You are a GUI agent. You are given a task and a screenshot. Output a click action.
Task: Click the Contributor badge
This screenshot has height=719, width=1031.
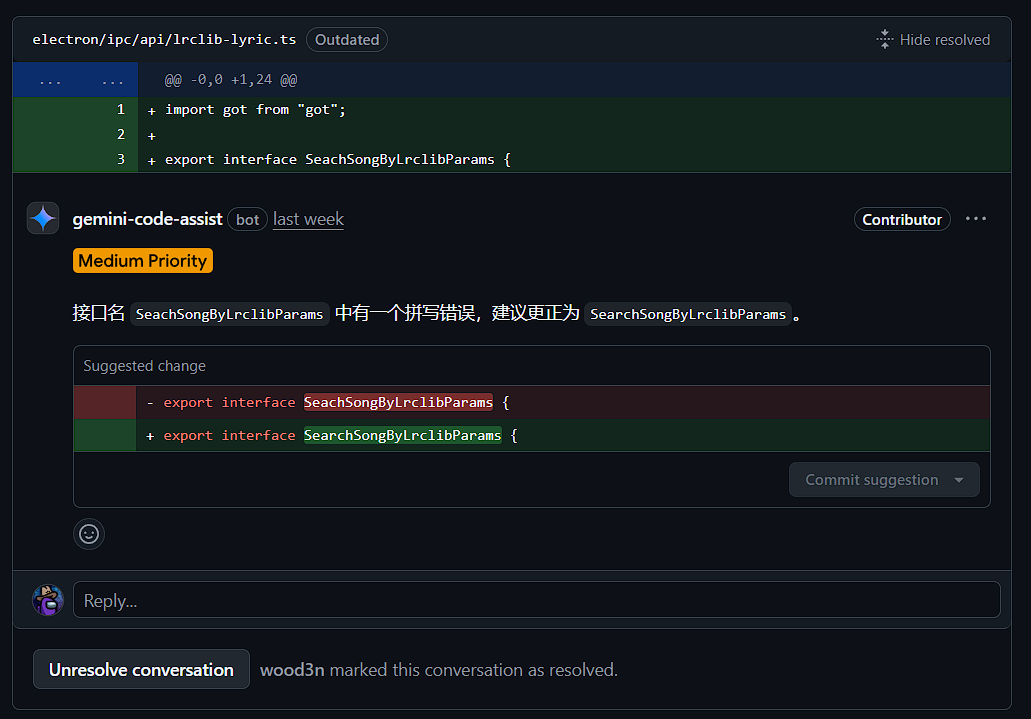(902, 219)
